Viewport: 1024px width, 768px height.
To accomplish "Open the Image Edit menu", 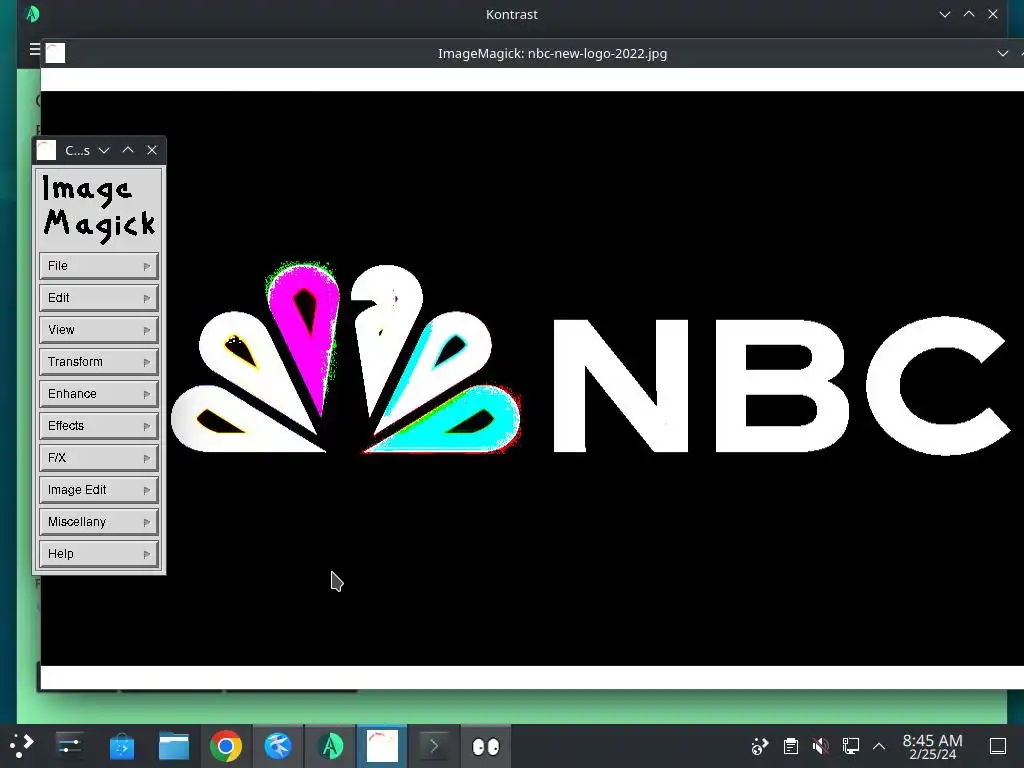I will point(99,490).
